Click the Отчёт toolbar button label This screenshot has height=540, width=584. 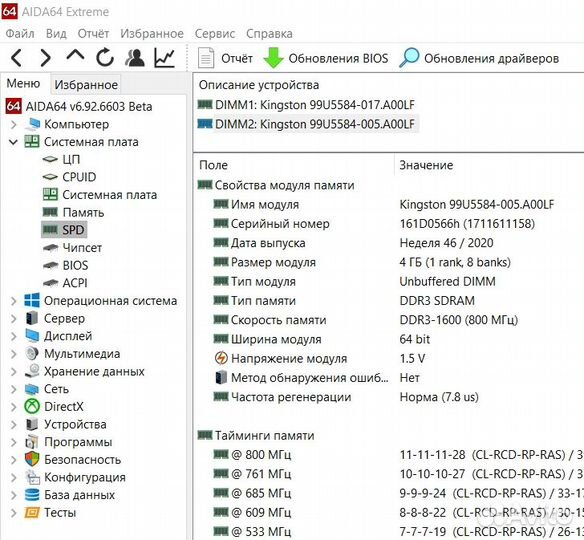pyautogui.click(x=237, y=58)
